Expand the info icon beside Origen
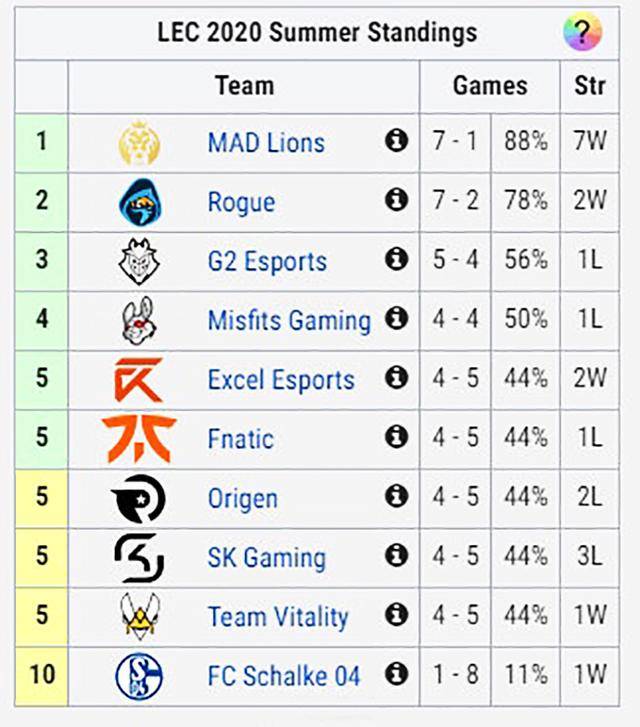The image size is (640, 727). (x=397, y=496)
